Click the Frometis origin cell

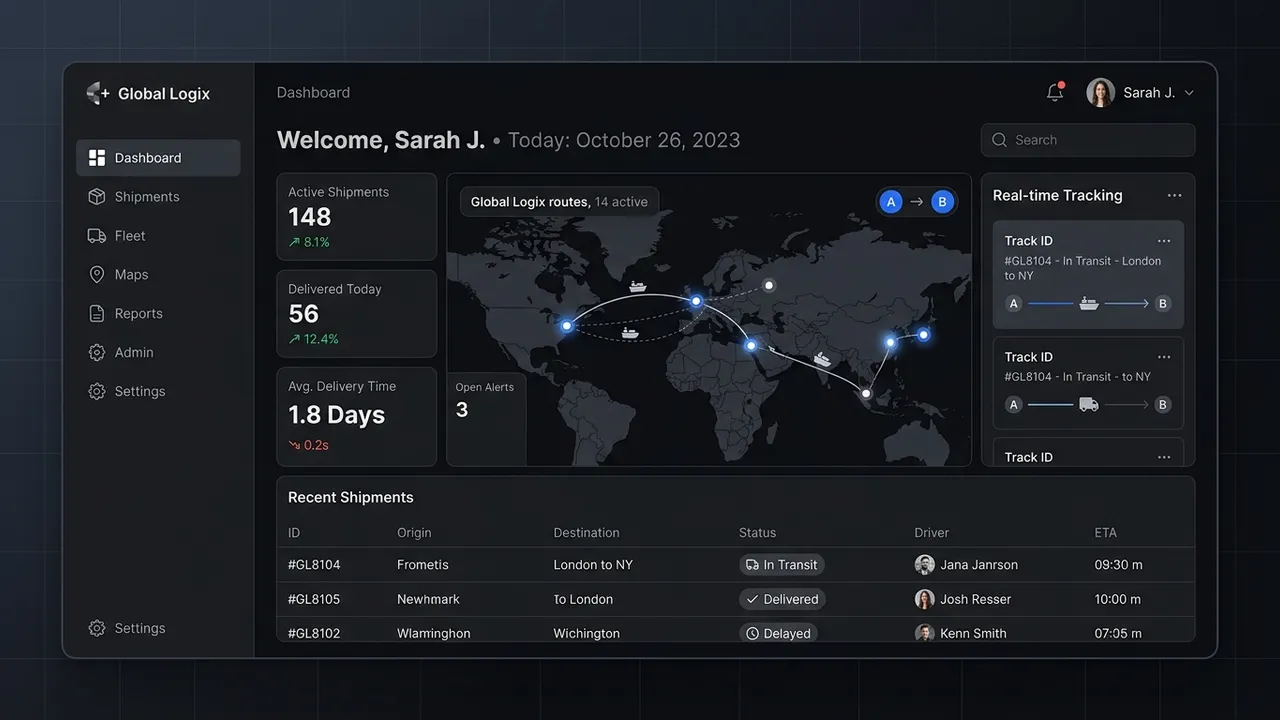pos(423,565)
